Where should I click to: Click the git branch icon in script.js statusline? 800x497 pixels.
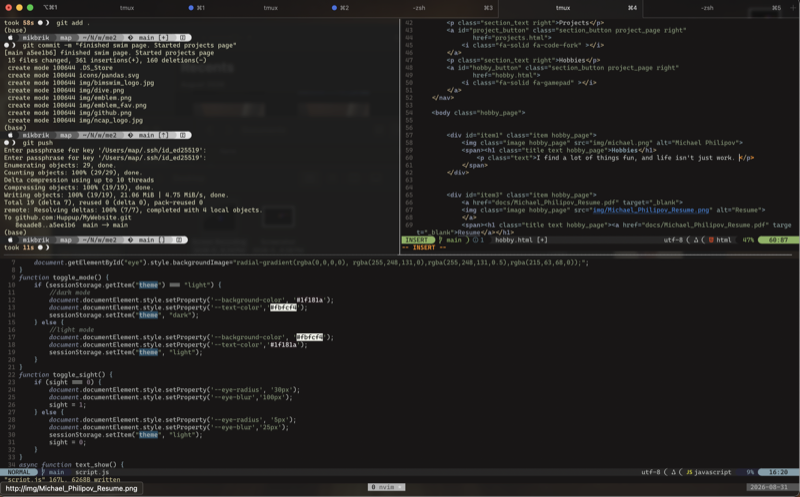pos(43,472)
